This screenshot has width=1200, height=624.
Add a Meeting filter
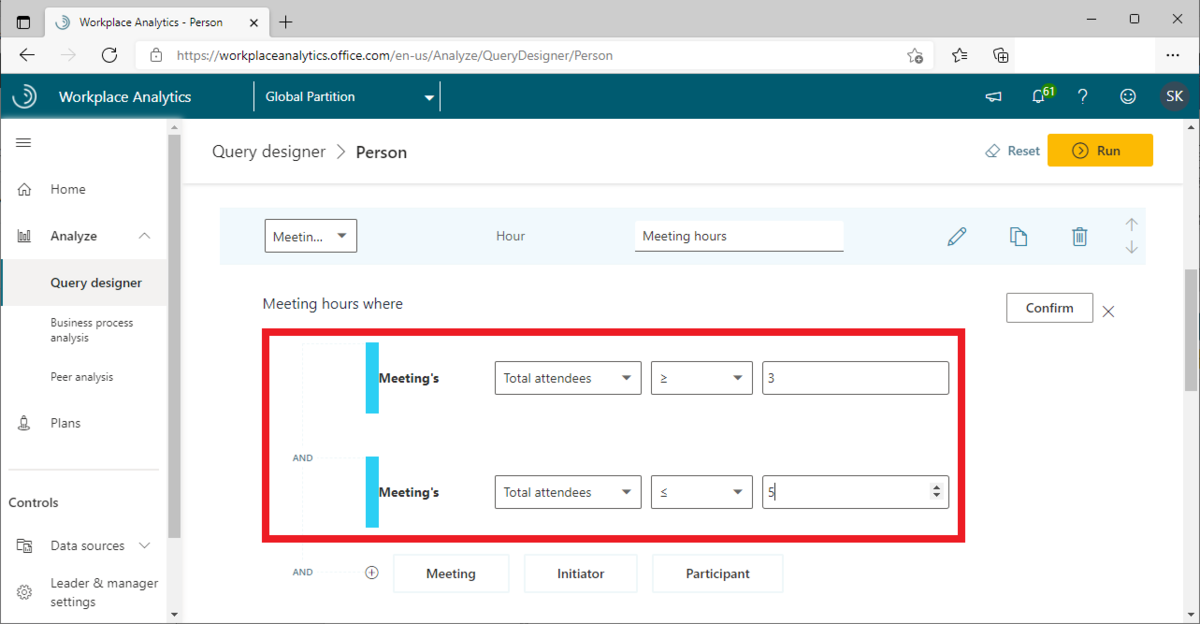tap(451, 574)
